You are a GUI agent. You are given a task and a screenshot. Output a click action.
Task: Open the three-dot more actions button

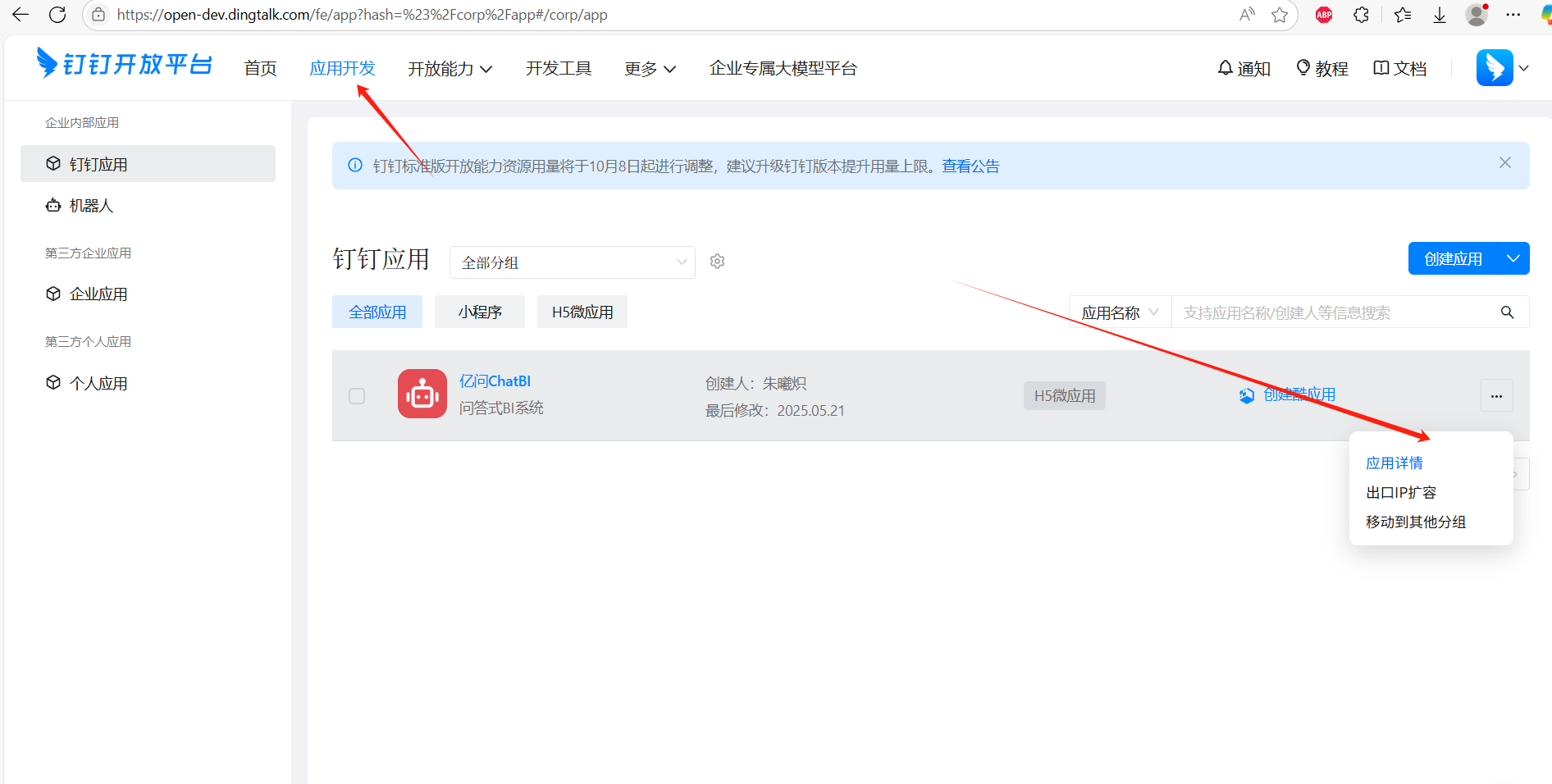[x=1496, y=396]
